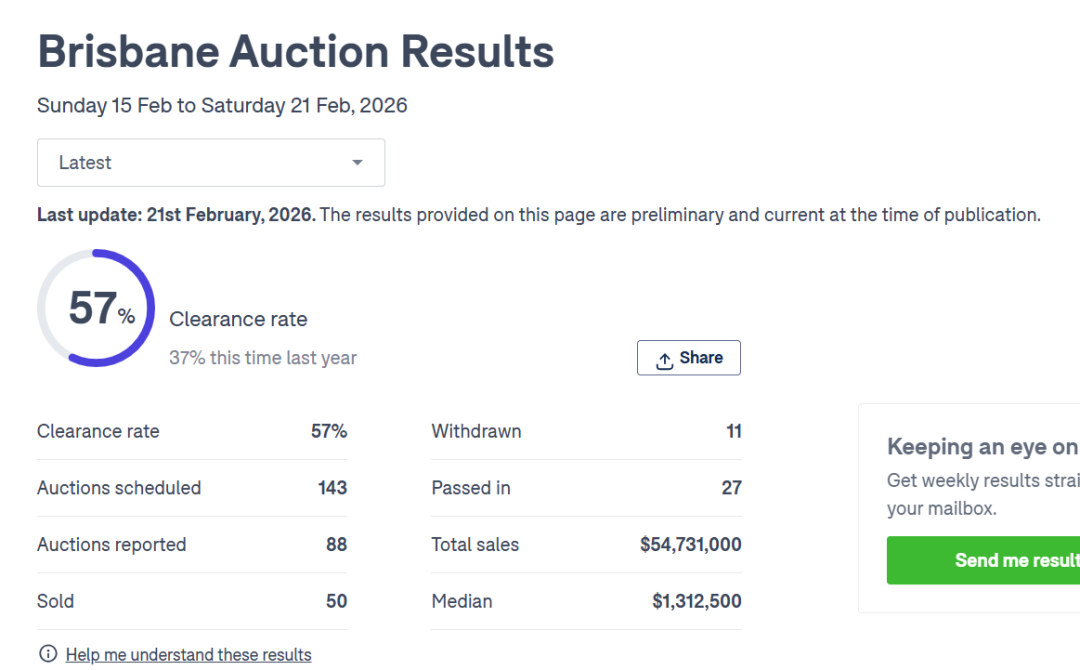
Task: Click the share upload icon
Action: (665, 361)
